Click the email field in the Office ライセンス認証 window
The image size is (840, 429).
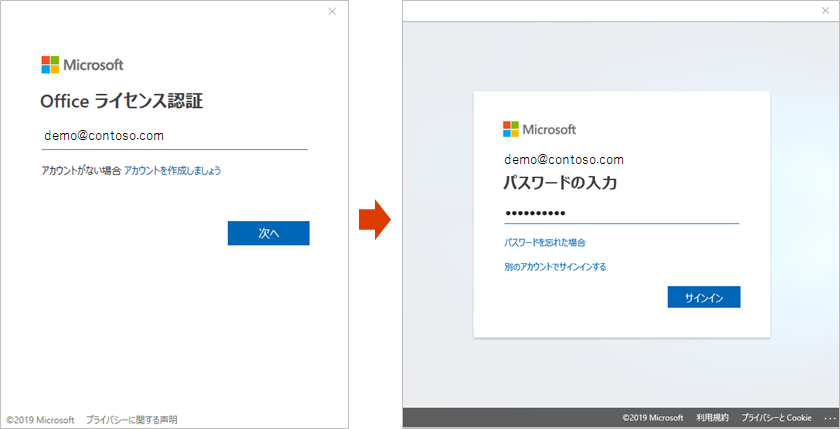point(175,137)
